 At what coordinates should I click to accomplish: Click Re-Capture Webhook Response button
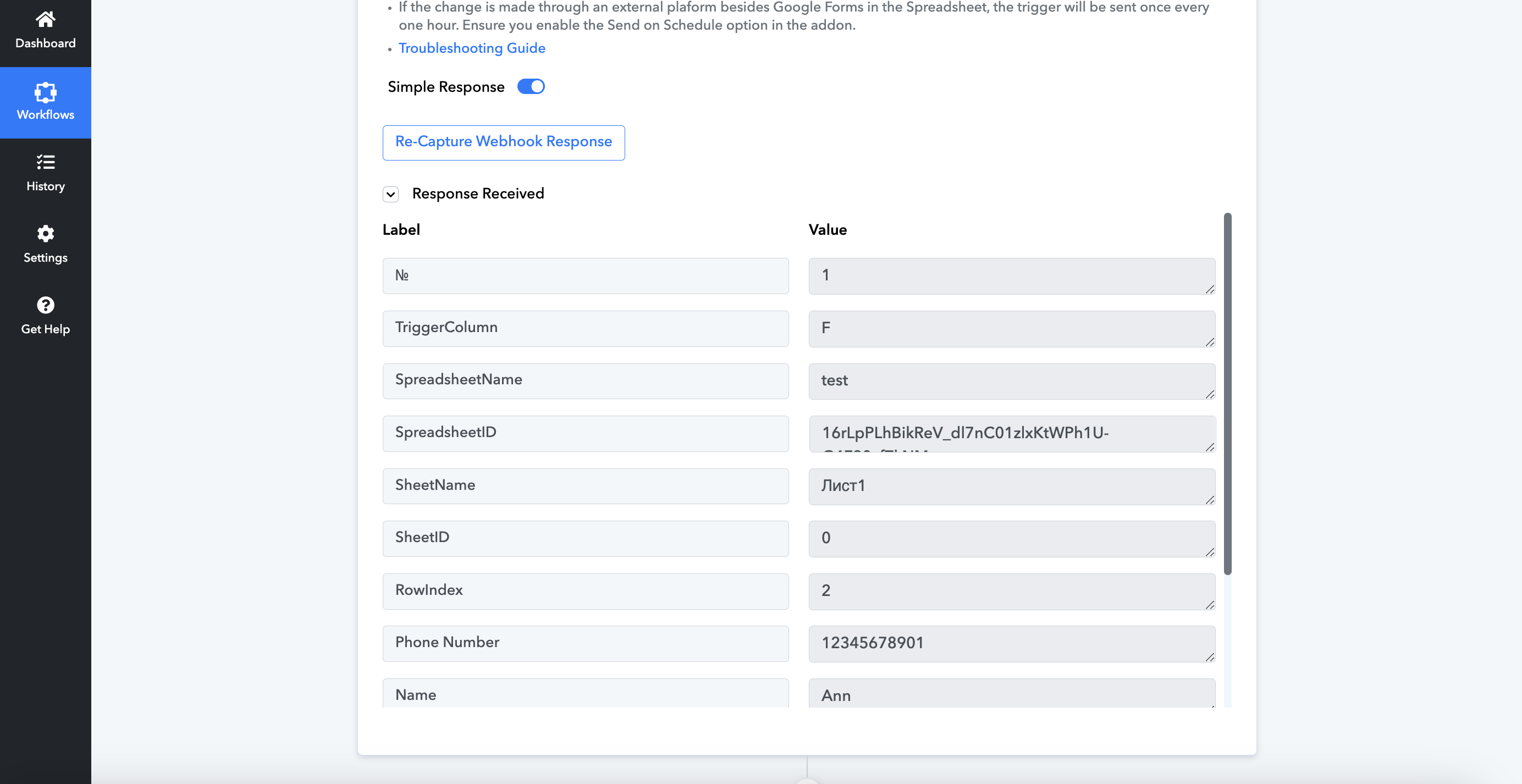pos(504,142)
